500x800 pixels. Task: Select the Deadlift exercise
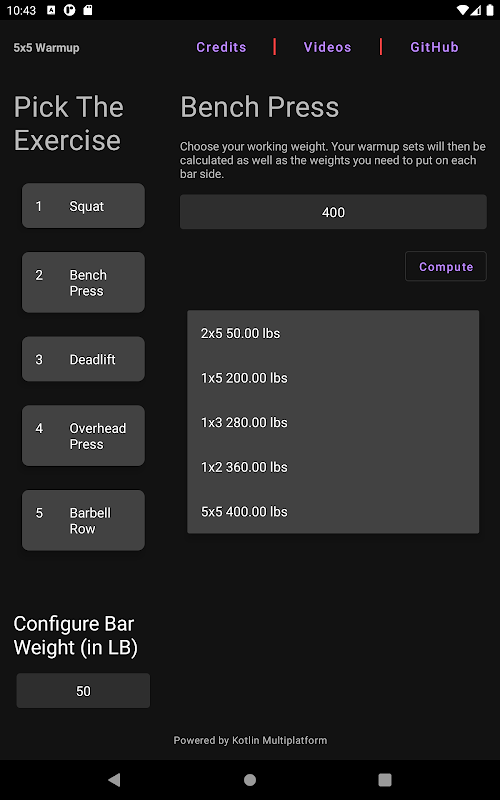pyautogui.click(x=83, y=359)
